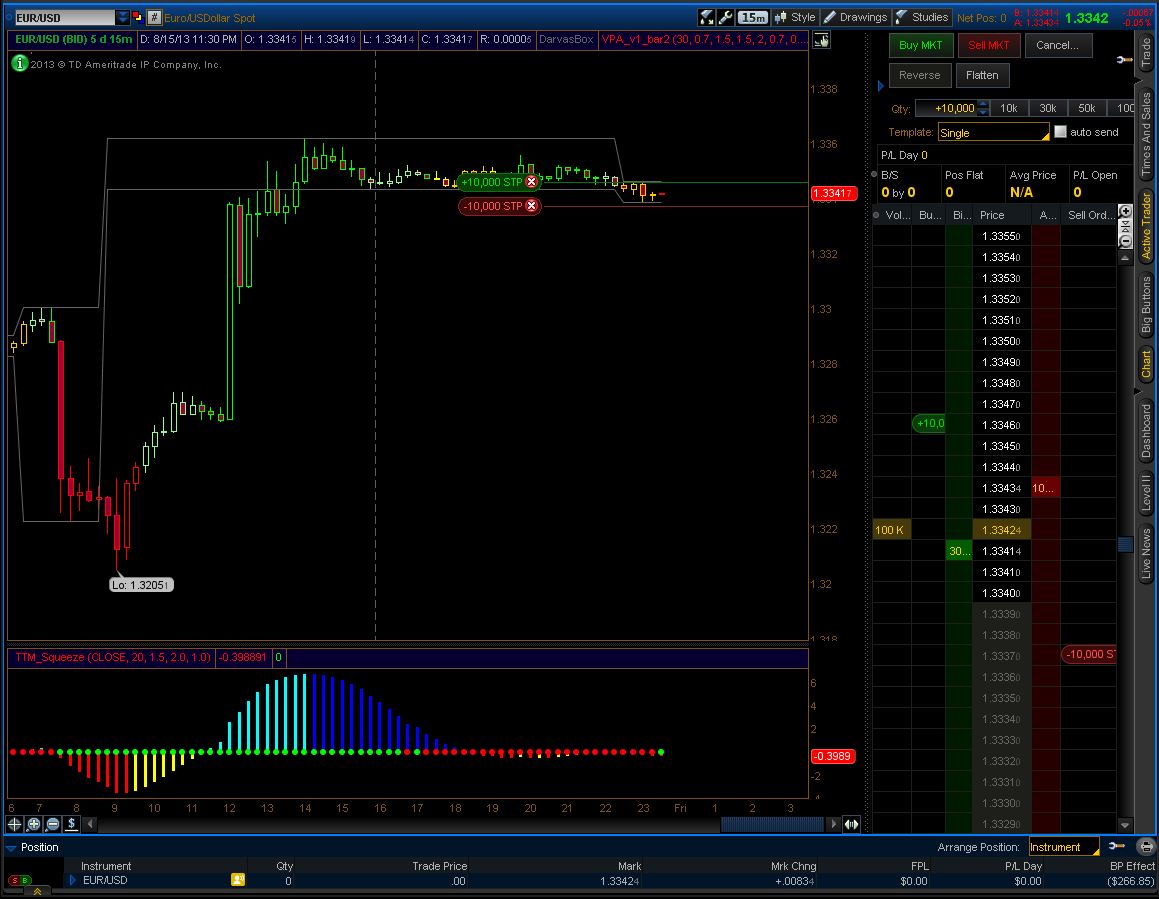Set quantity with the 30k preset button
This screenshot has width=1159, height=899.
click(x=1048, y=109)
